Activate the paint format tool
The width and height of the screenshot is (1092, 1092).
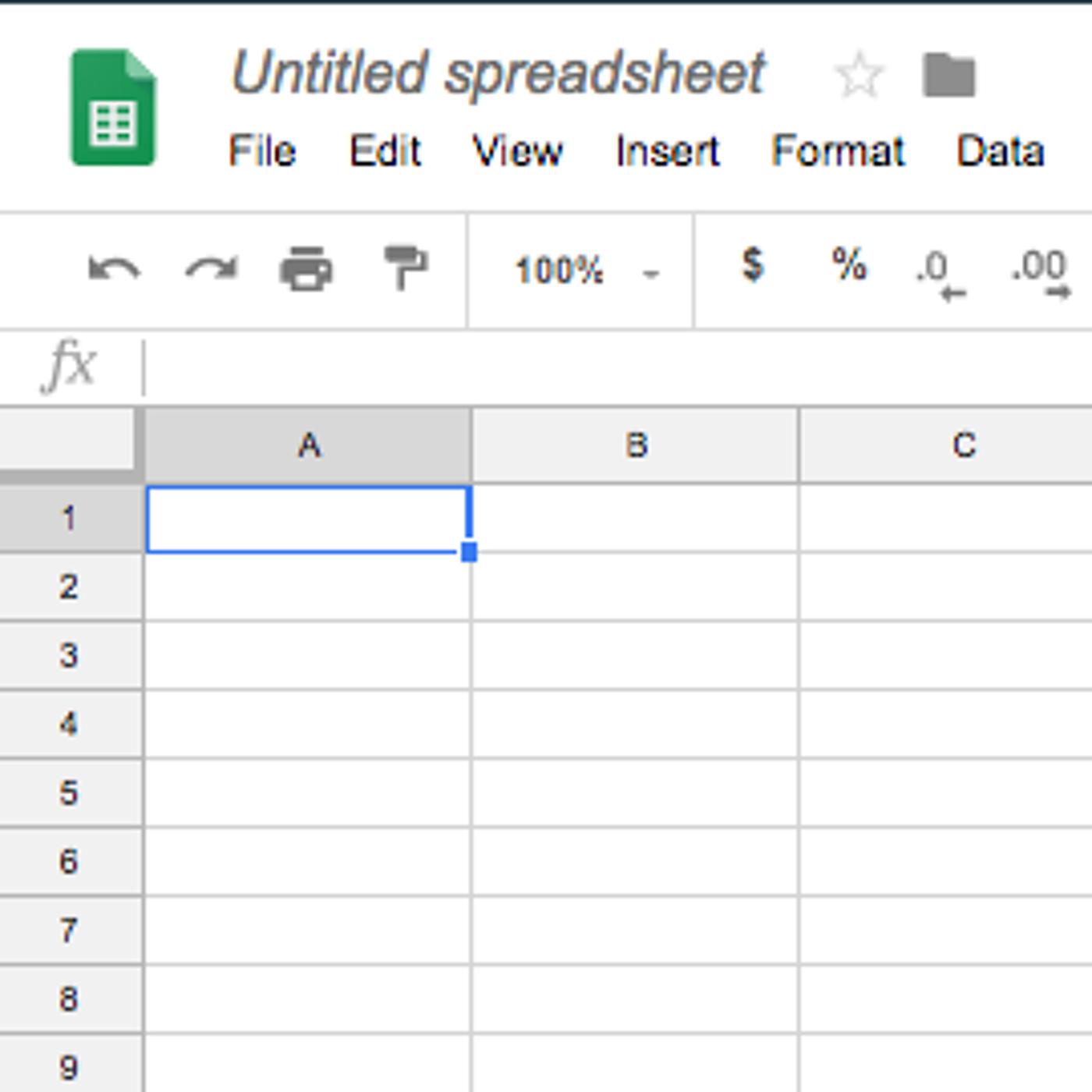click(x=406, y=269)
